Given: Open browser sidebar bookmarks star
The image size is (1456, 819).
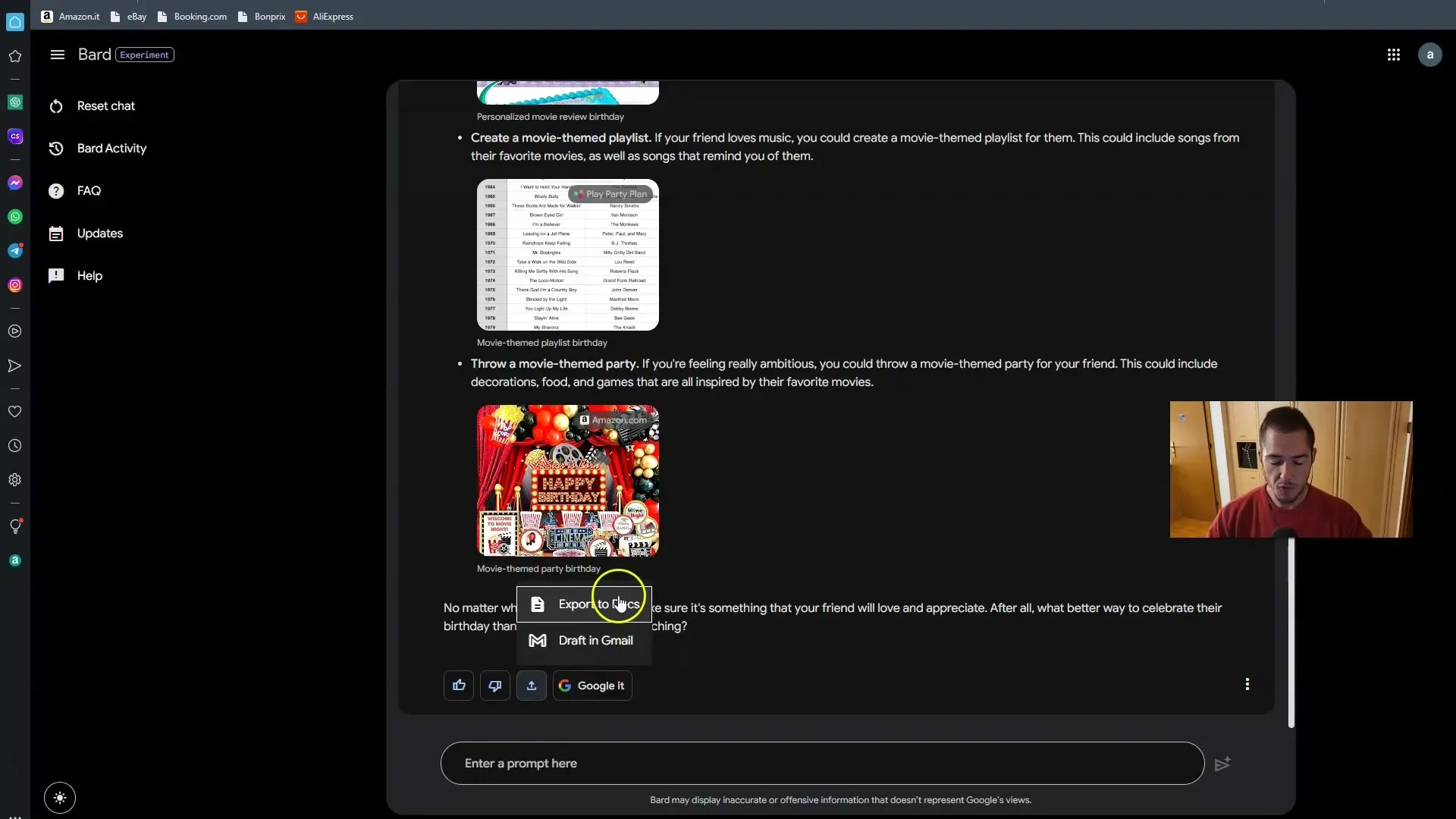Looking at the screenshot, I should pos(15,56).
